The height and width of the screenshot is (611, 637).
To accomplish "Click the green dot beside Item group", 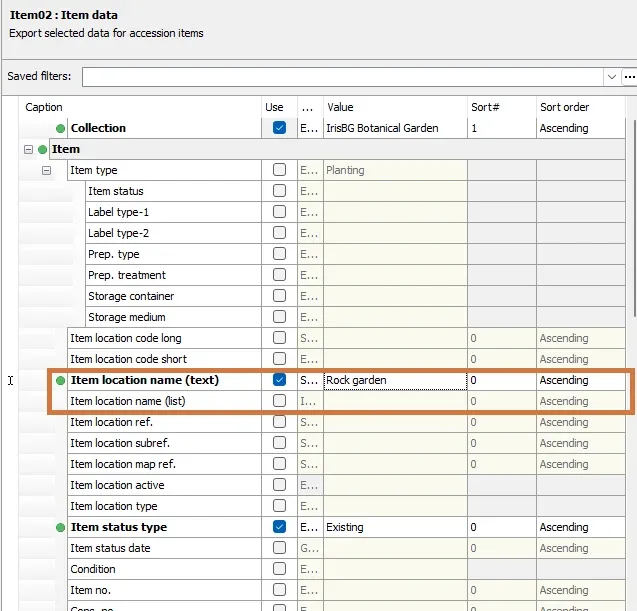I will click(x=42, y=150).
